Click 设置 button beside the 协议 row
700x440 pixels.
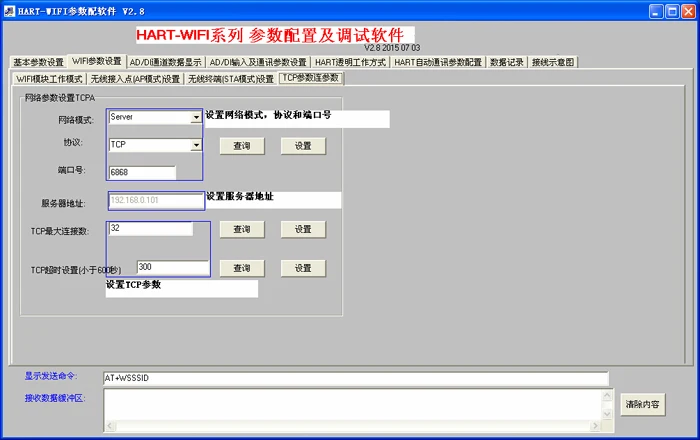point(303,146)
